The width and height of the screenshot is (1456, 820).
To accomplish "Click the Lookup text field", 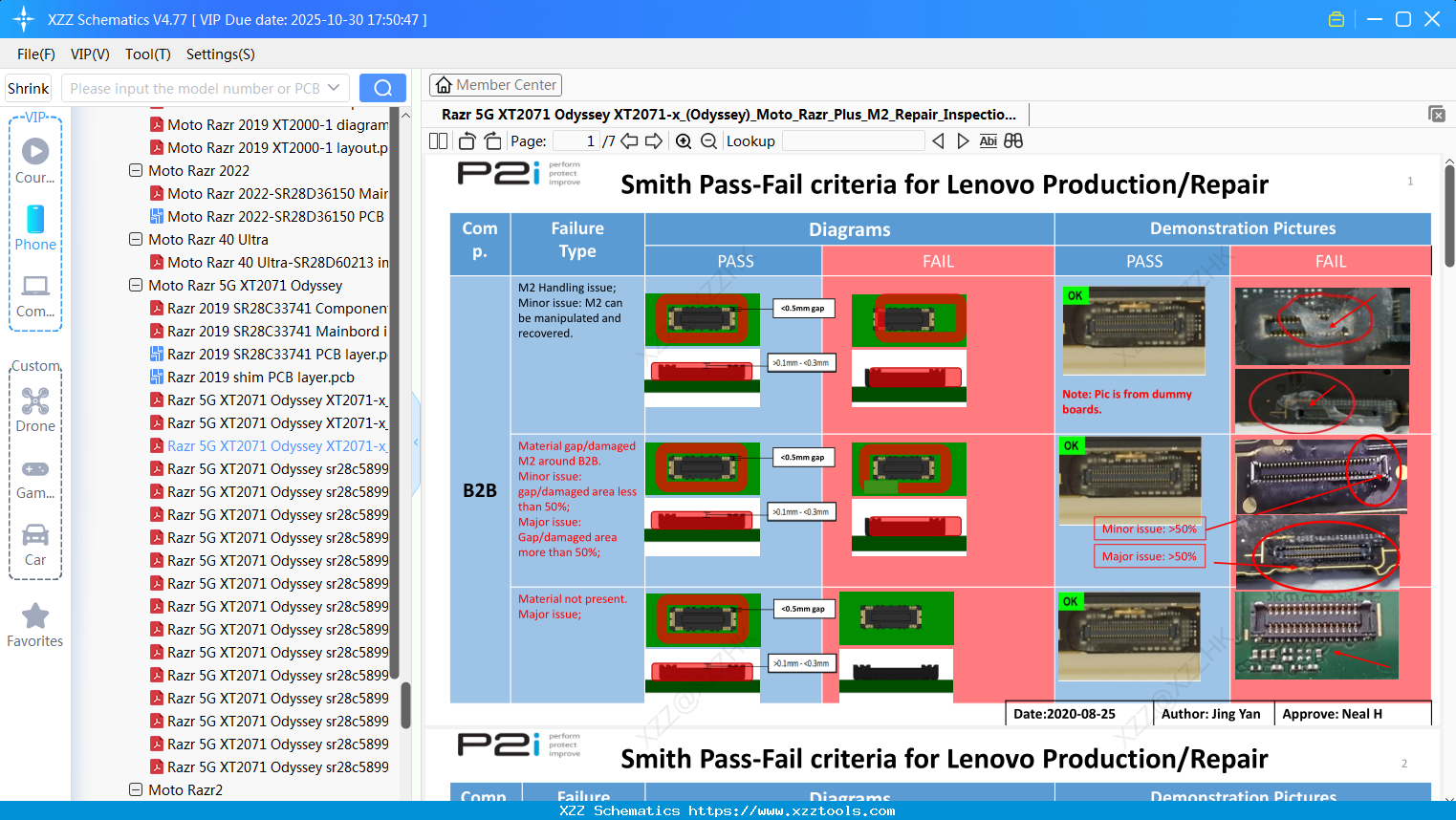I will 854,141.
